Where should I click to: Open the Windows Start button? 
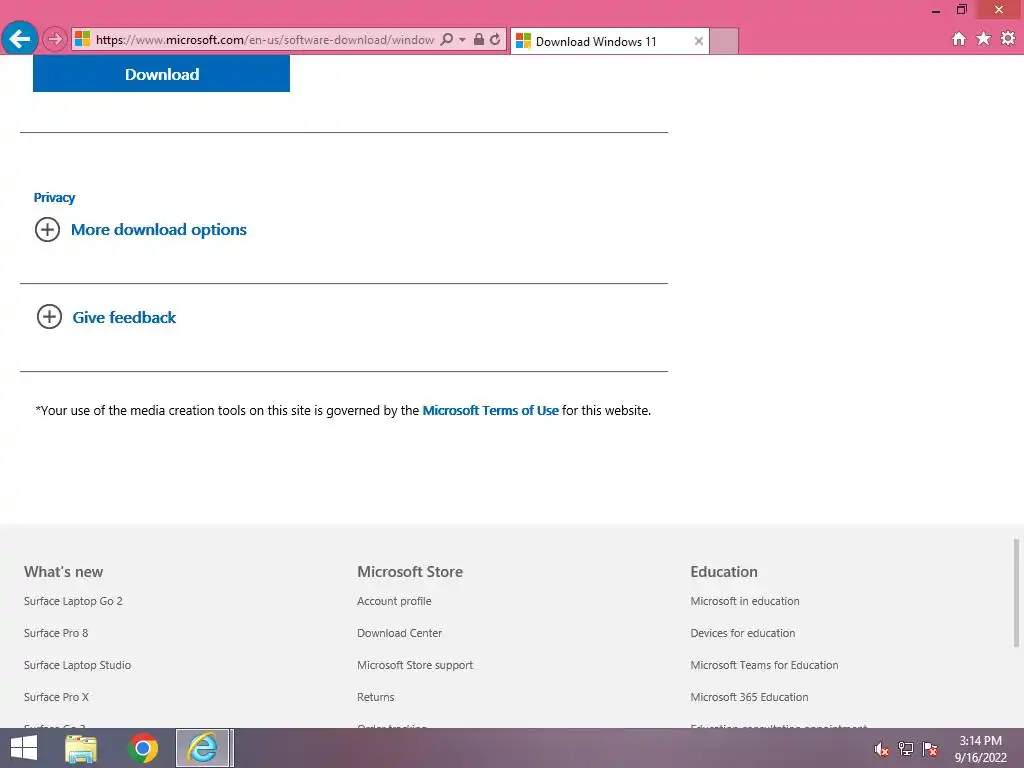(24, 748)
